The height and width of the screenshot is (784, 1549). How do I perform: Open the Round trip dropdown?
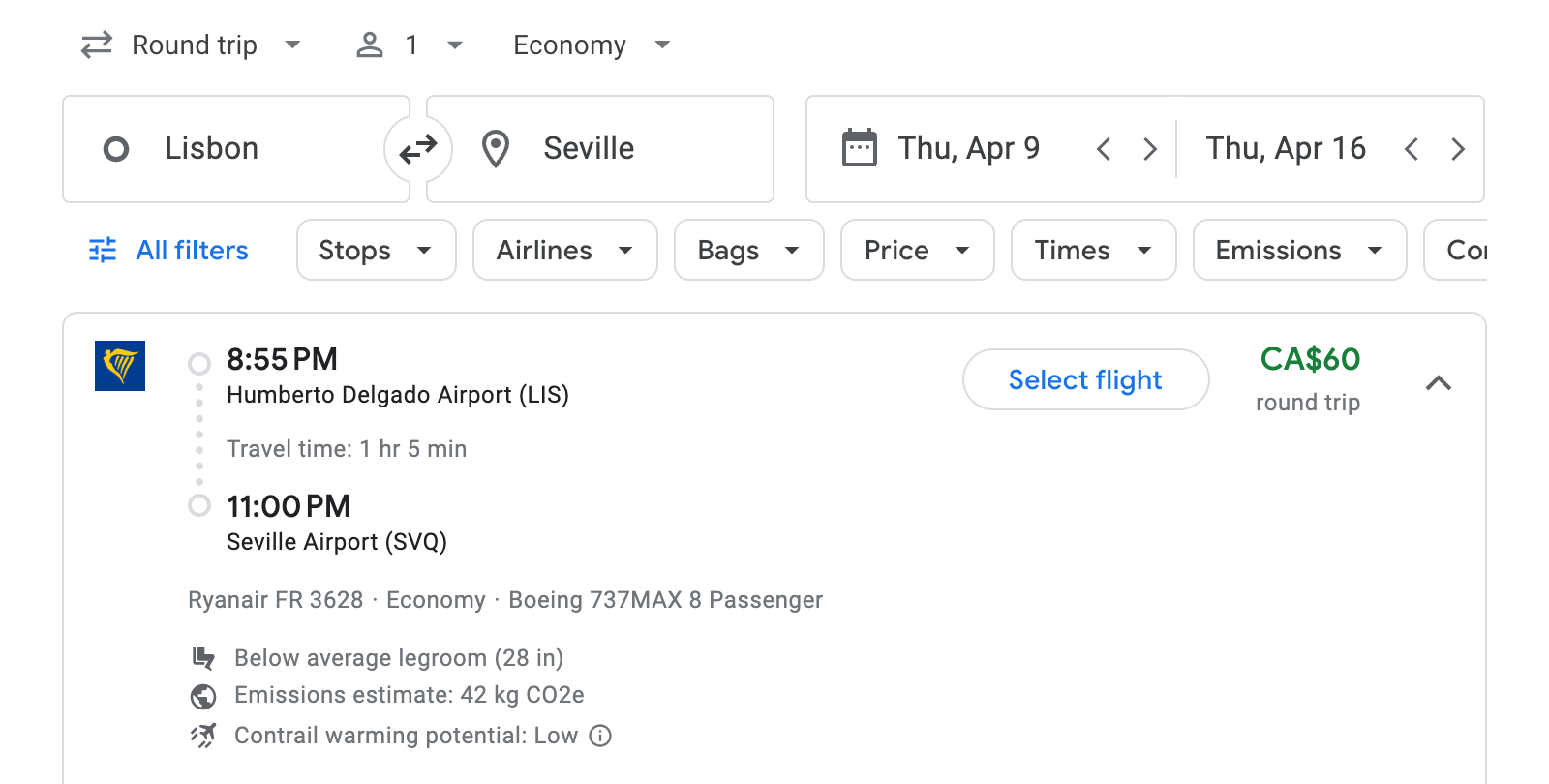[193, 45]
